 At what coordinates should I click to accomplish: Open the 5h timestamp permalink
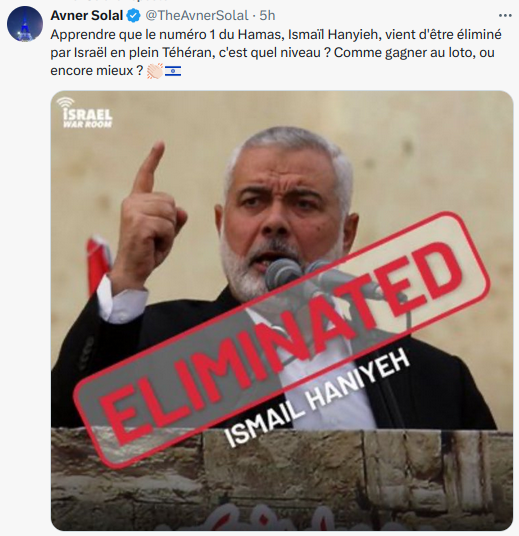tap(267, 16)
